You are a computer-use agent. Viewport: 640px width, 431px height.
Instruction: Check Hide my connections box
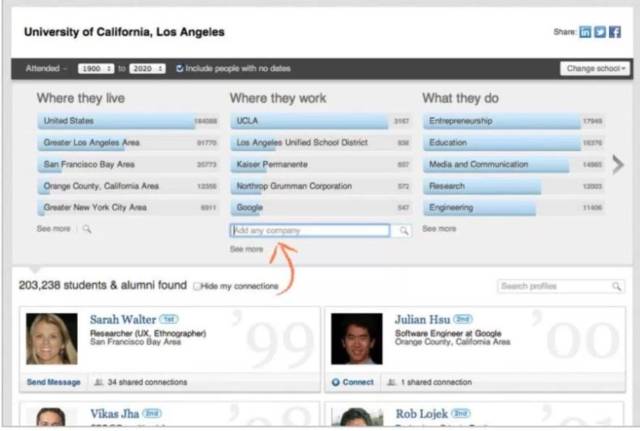(x=197, y=286)
